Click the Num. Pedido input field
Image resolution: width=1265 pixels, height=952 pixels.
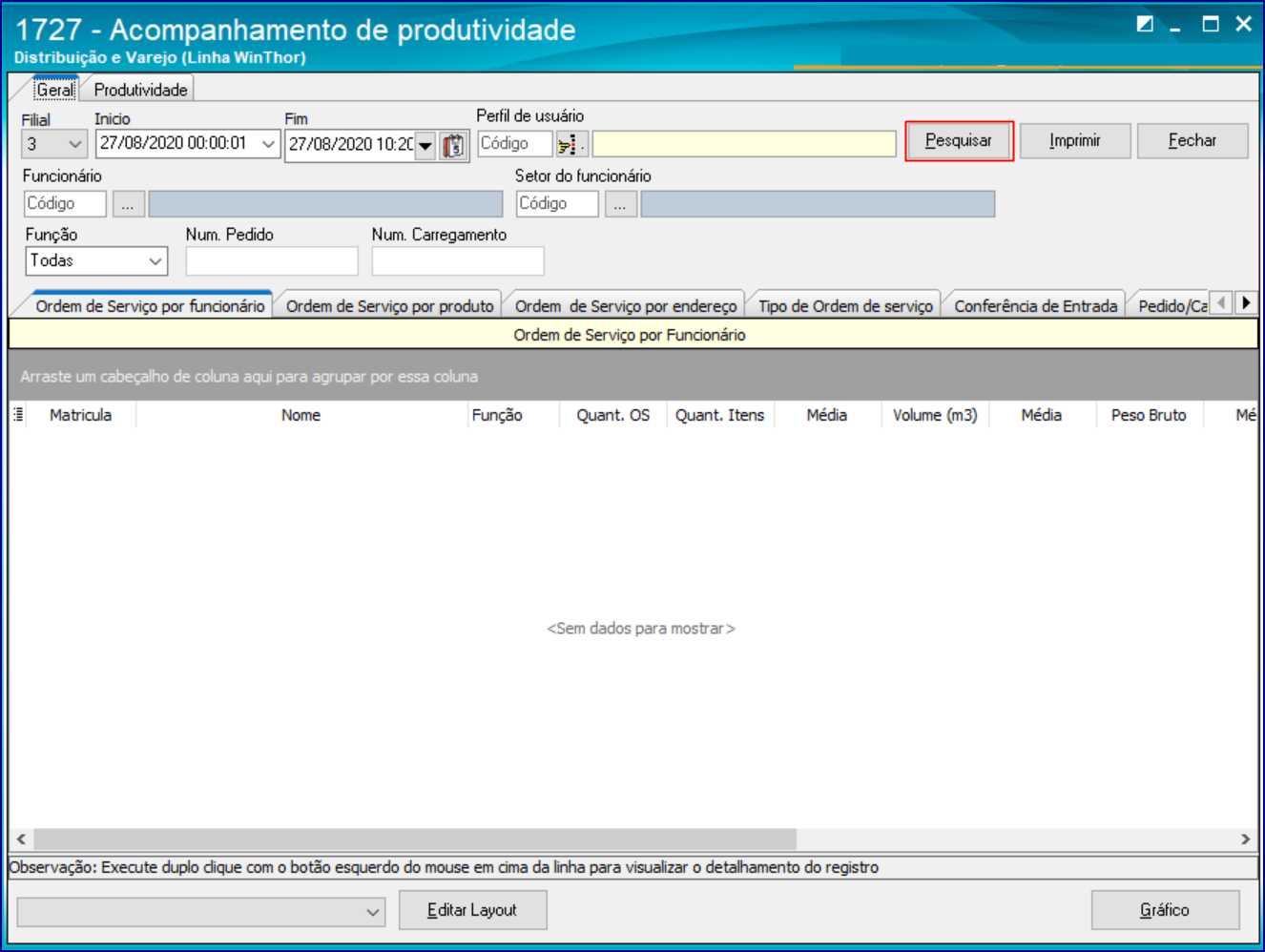pyautogui.click(x=272, y=261)
